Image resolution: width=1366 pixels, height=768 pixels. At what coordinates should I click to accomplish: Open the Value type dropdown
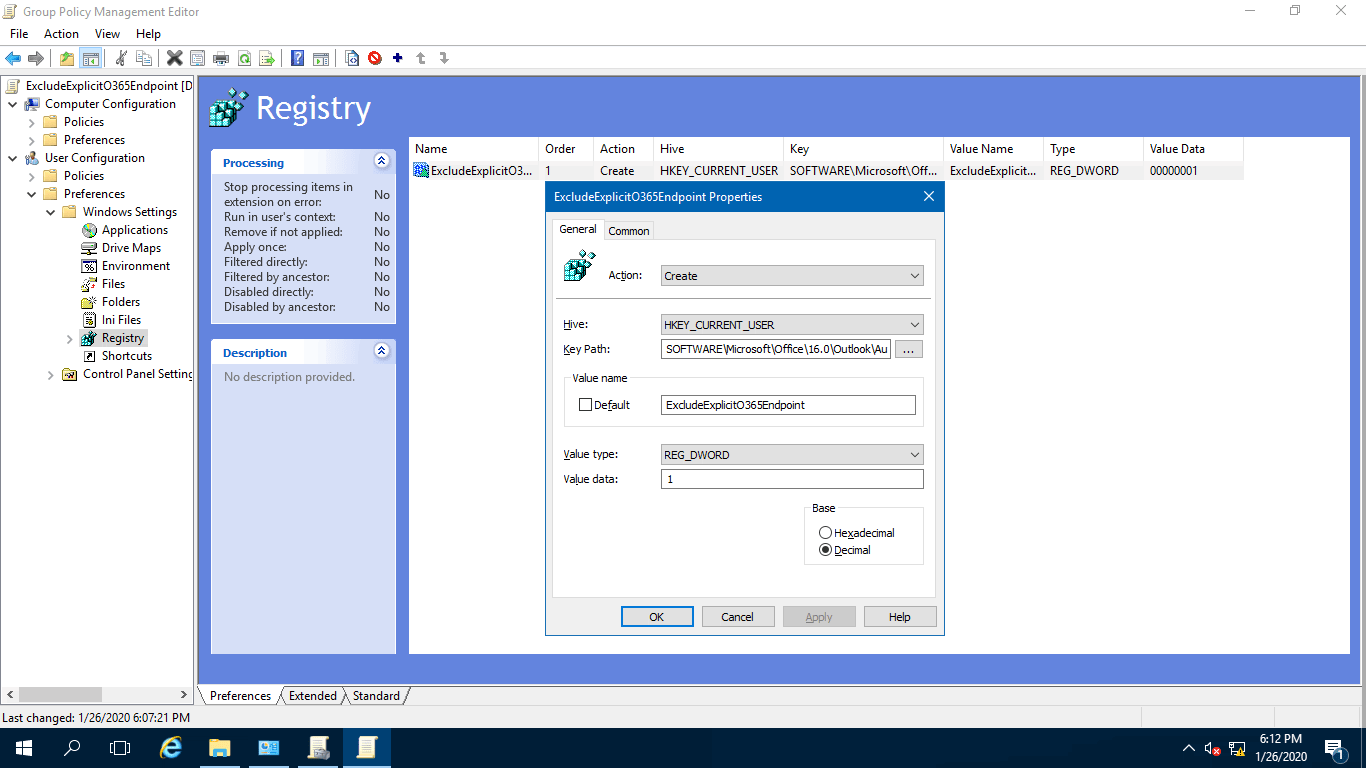coord(792,455)
